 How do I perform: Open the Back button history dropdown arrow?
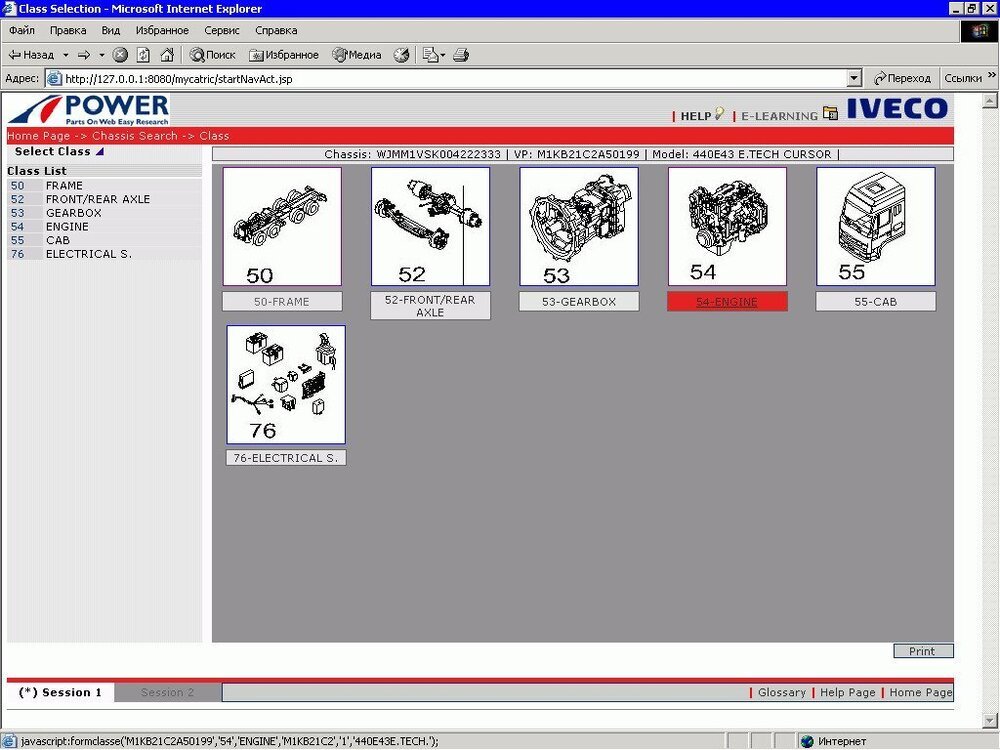pyautogui.click(x=66, y=55)
